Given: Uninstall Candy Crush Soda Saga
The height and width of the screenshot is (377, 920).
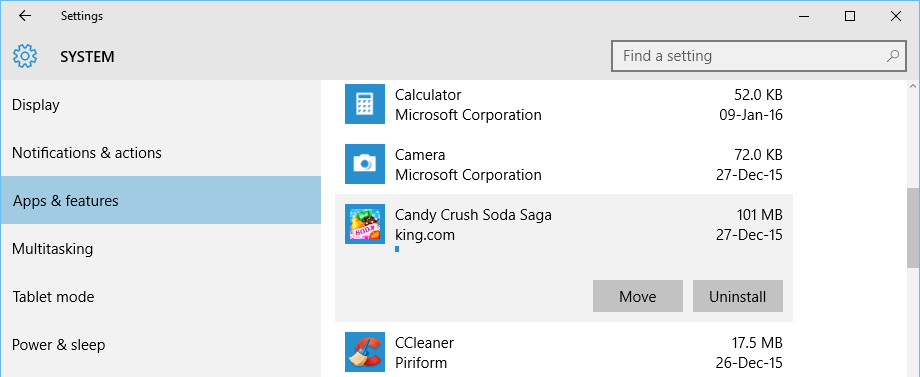Looking at the screenshot, I should tap(738, 296).
